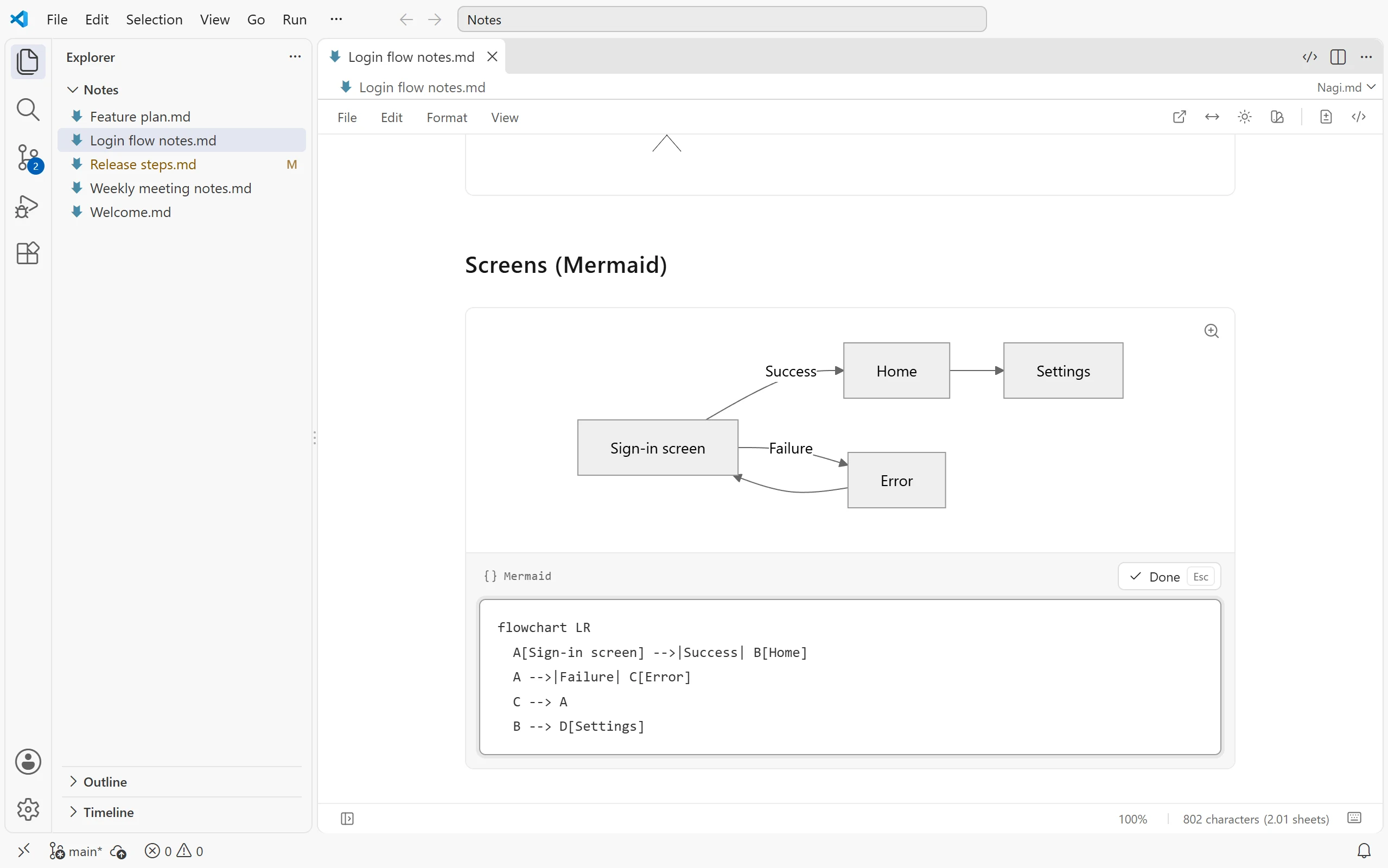Screen dimensions: 1388x868
Task: Click the split editor icon in tab bar
Action: 1338,57
